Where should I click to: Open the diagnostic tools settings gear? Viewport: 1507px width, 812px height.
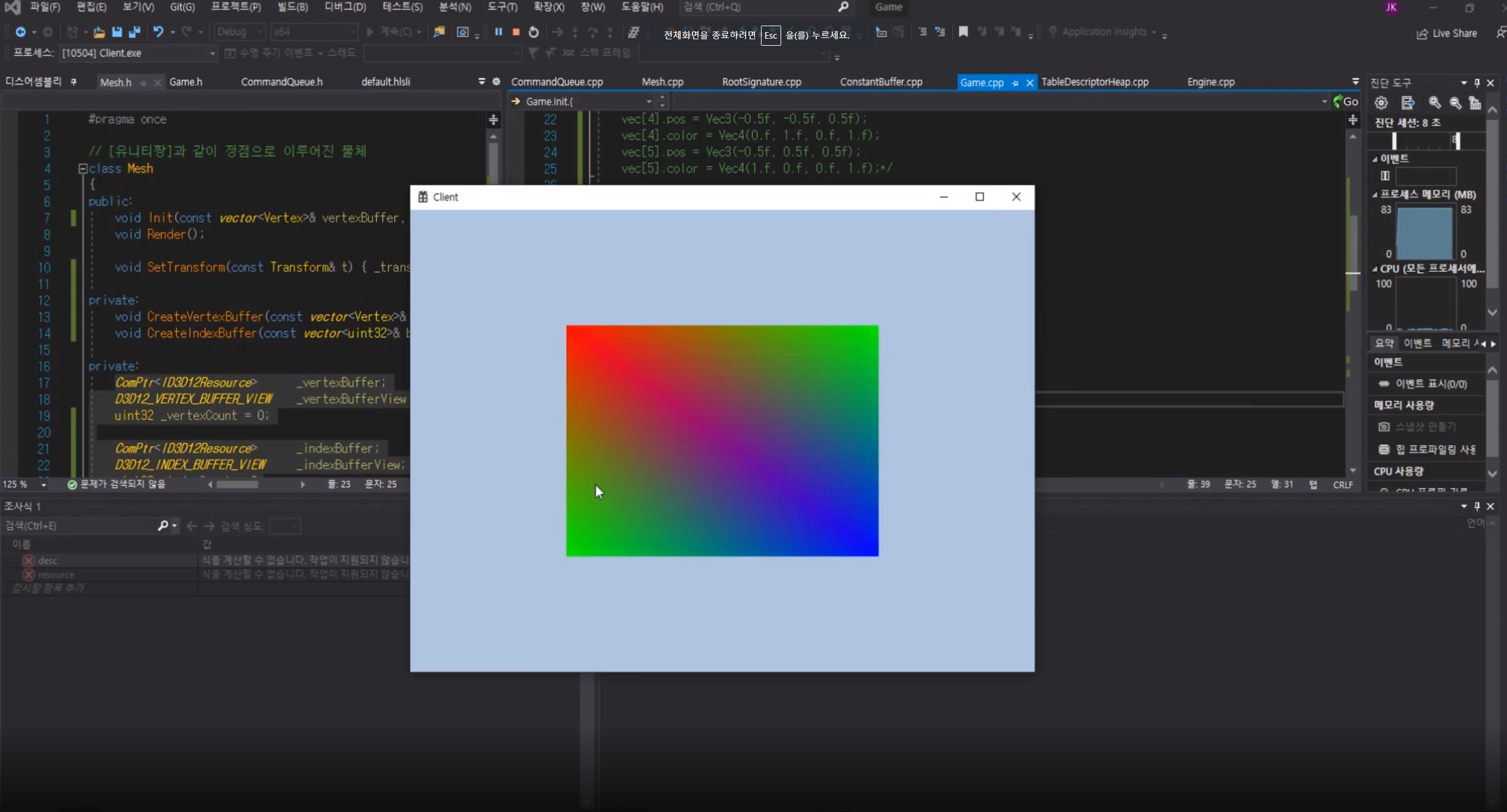1381,103
